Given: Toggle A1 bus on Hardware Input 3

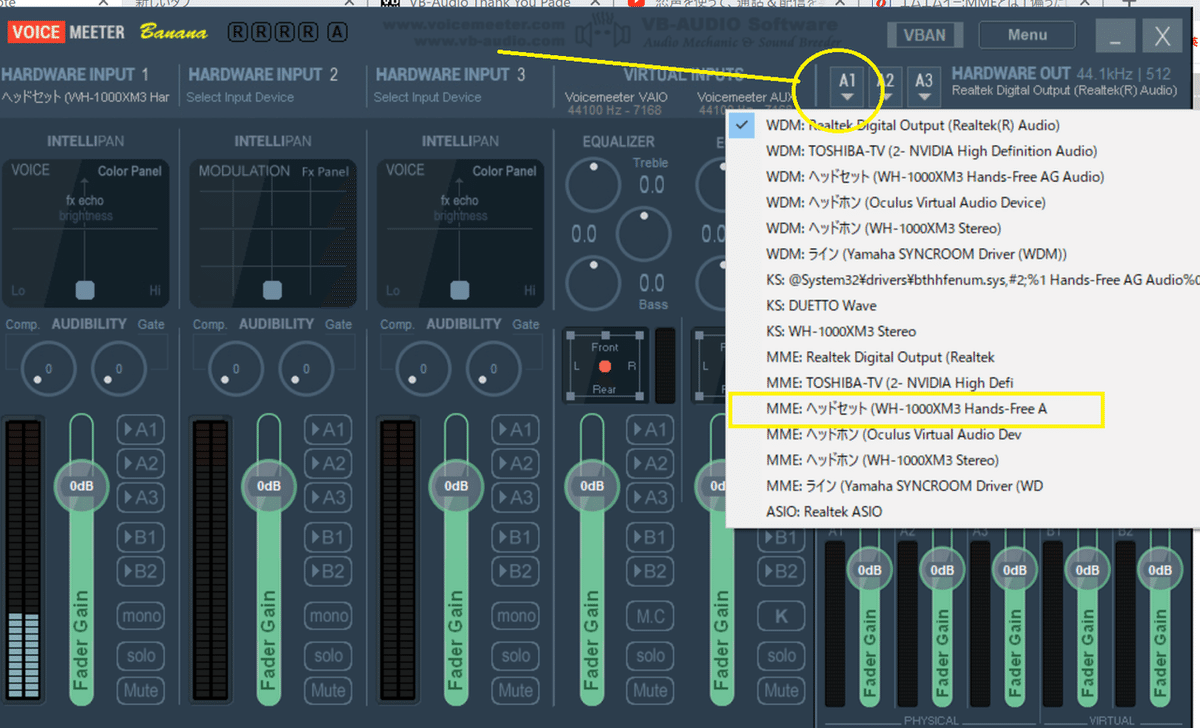Looking at the screenshot, I should coord(514,430).
